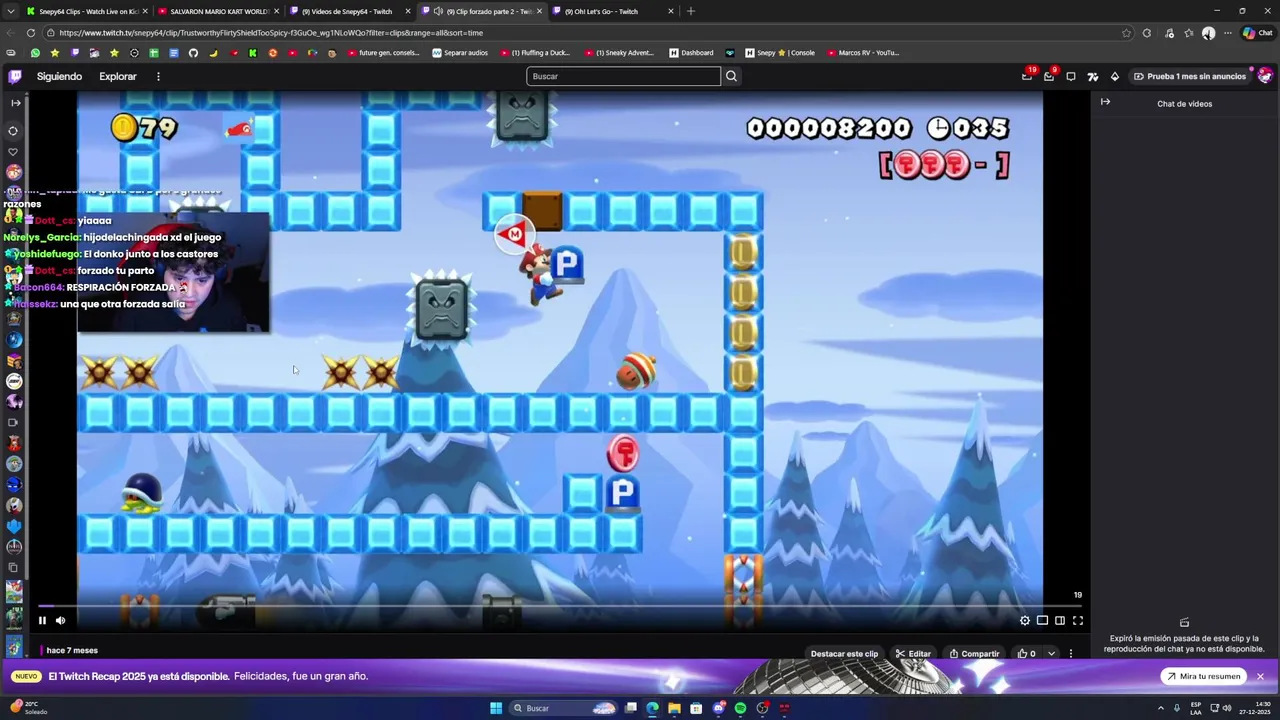The image size is (1280, 720).
Task: Seek on the clip progress bar
Action: pos(560,606)
